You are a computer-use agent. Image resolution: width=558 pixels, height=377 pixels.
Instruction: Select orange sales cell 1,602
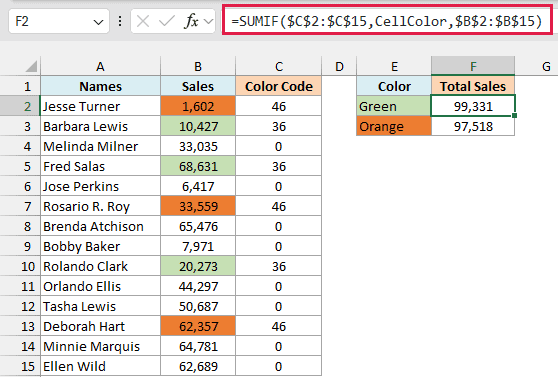198,106
